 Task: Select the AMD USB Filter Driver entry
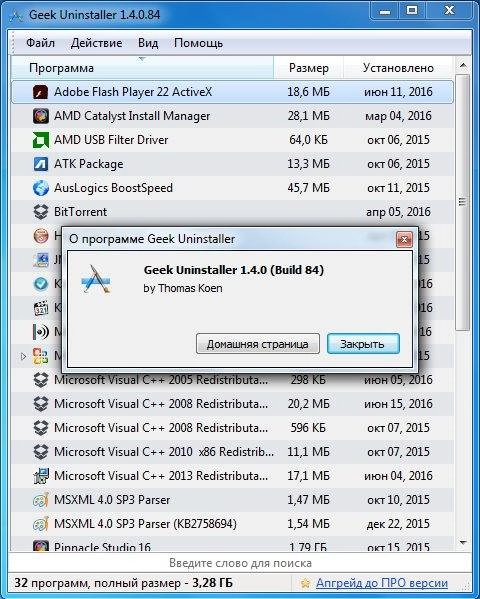tap(232, 140)
